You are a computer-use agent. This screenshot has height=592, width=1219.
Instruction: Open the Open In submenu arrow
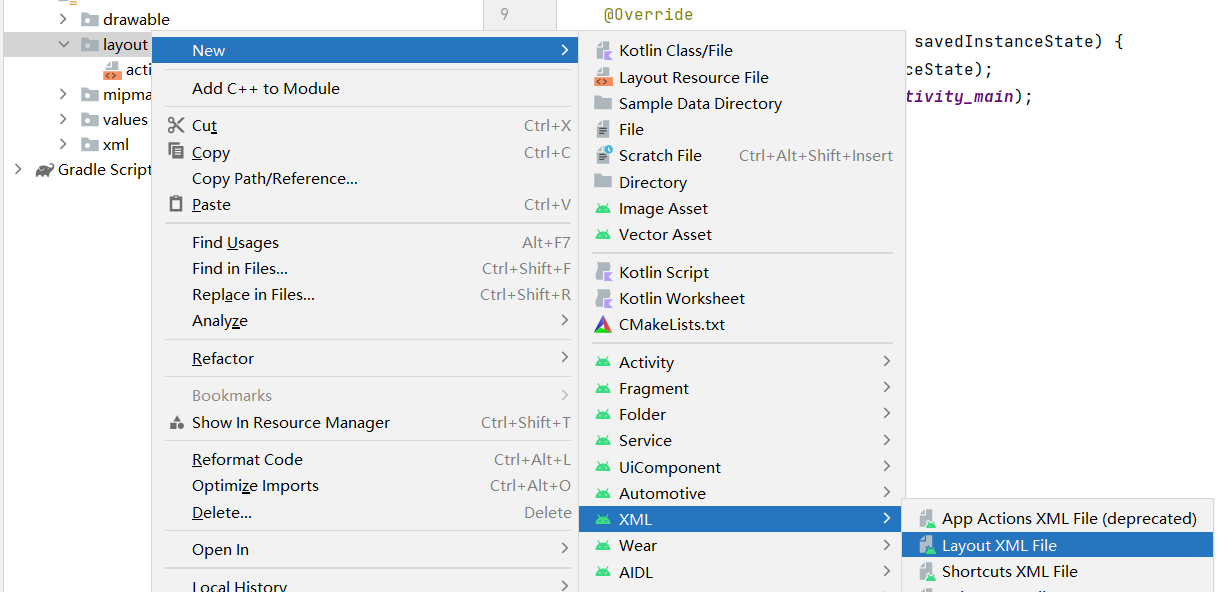pyautogui.click(x=565, y=549)
